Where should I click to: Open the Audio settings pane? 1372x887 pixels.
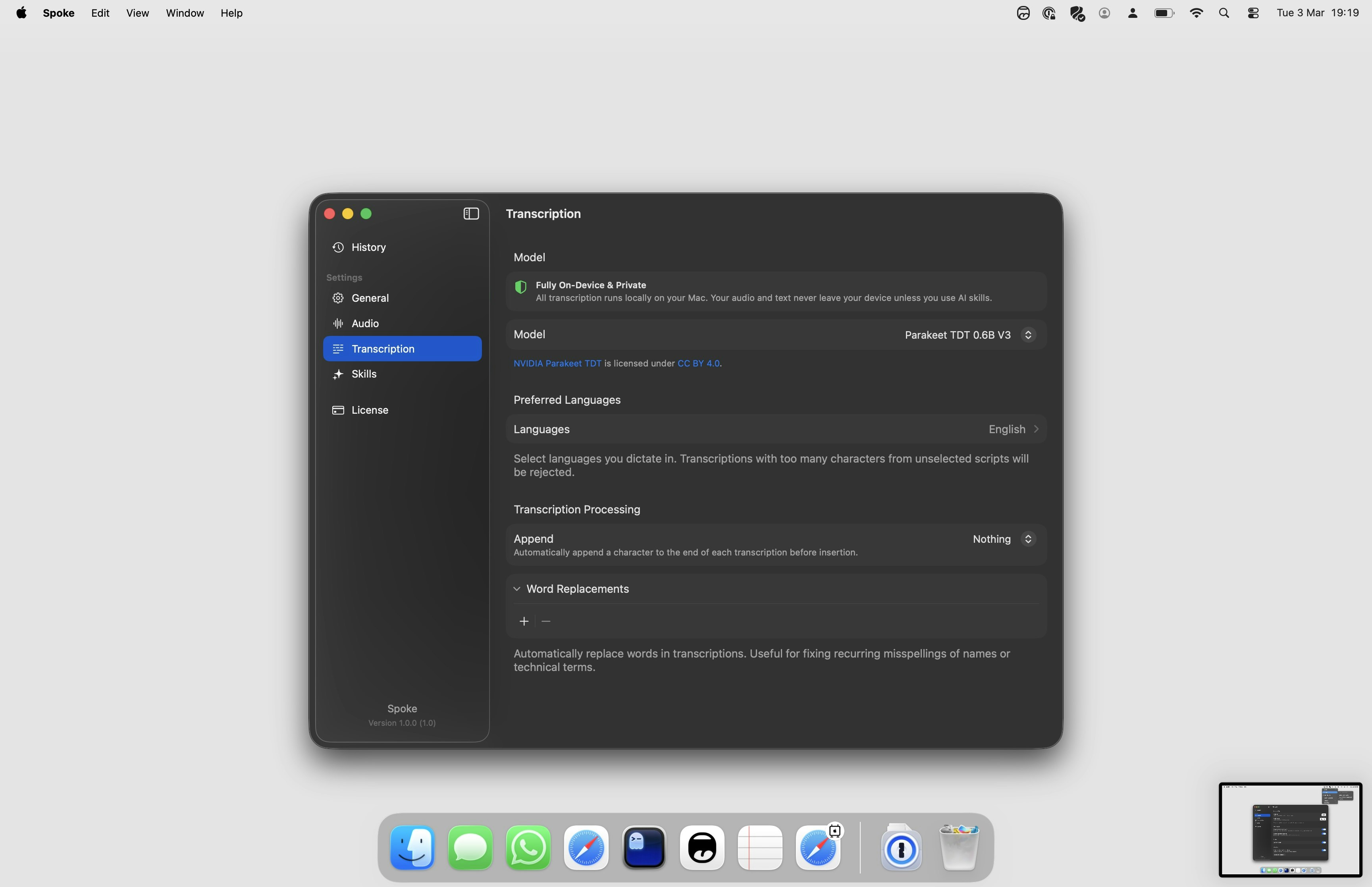365,323
